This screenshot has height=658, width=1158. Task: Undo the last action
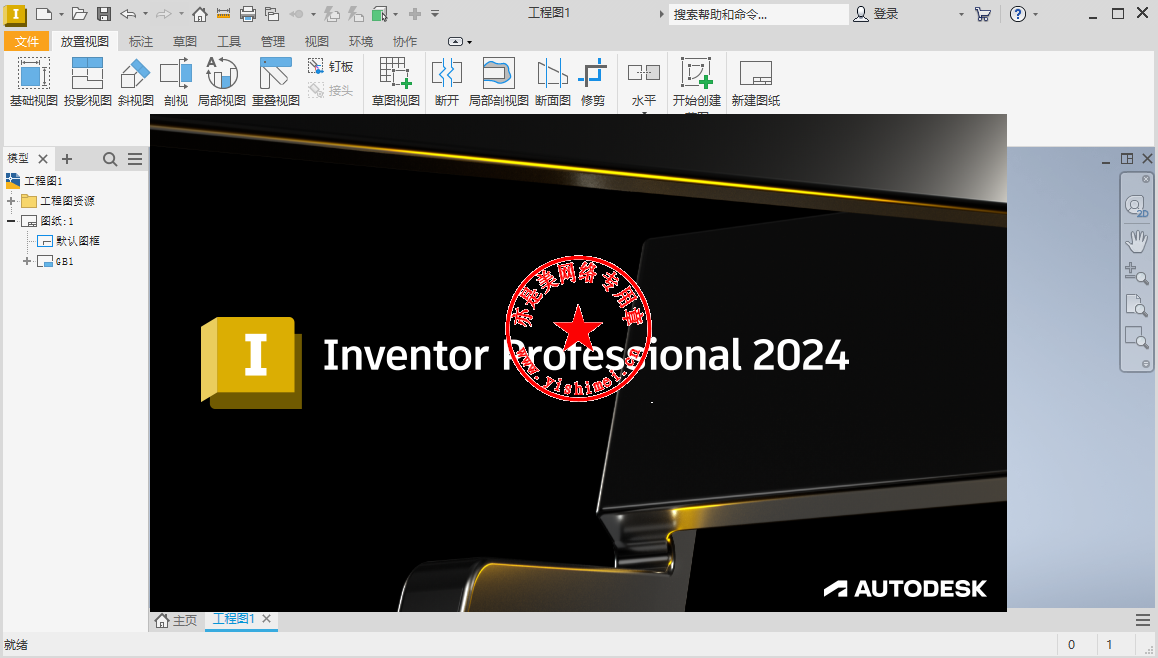click(128, 13)
